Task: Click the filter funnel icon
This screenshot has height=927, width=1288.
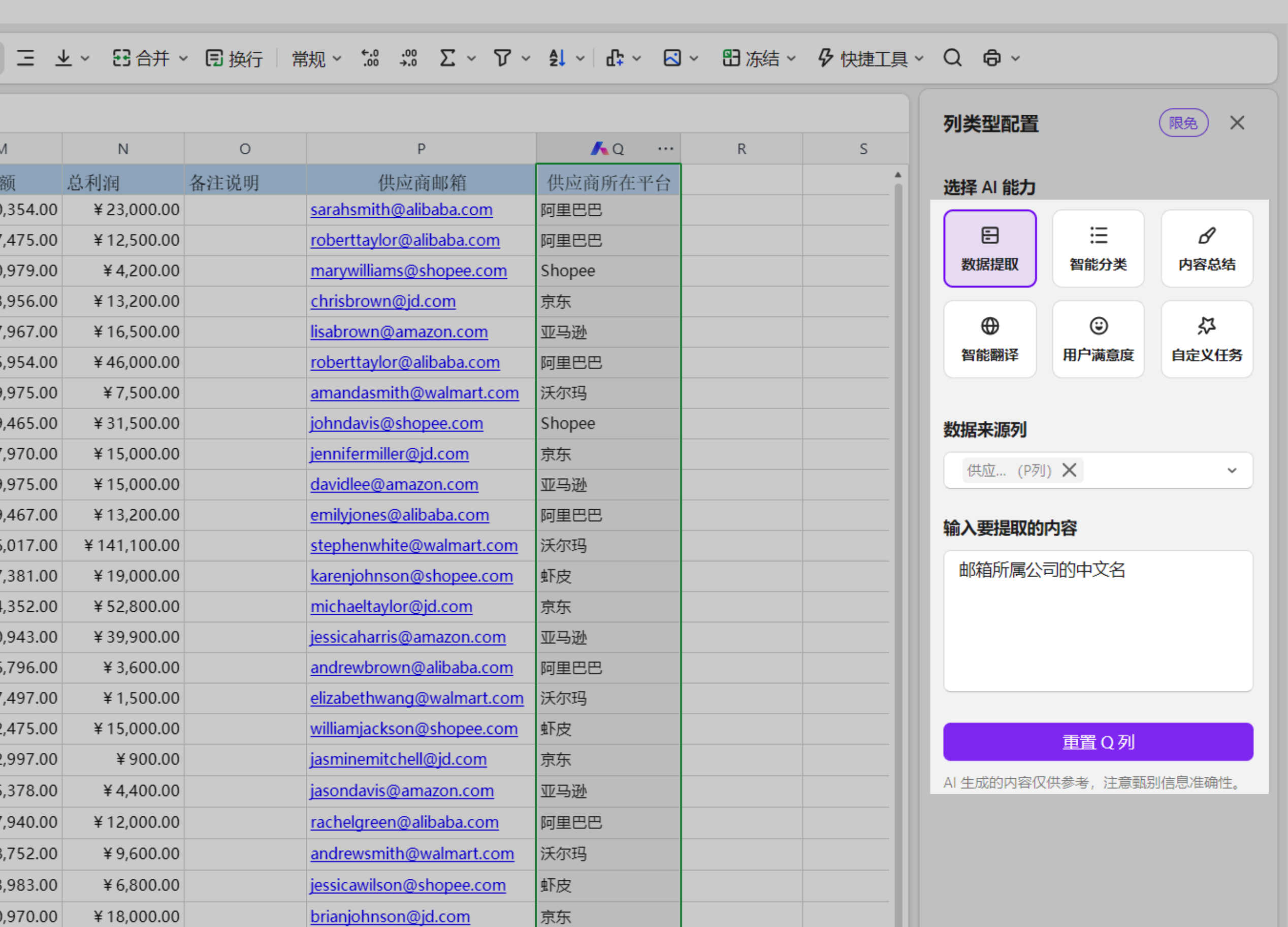Action: point(503,58)
